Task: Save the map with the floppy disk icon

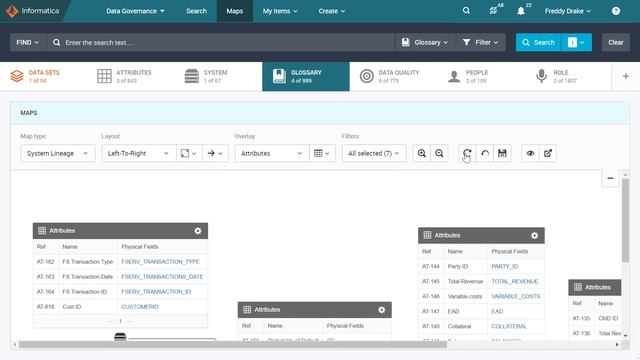Action: click(x=502, y=153)
